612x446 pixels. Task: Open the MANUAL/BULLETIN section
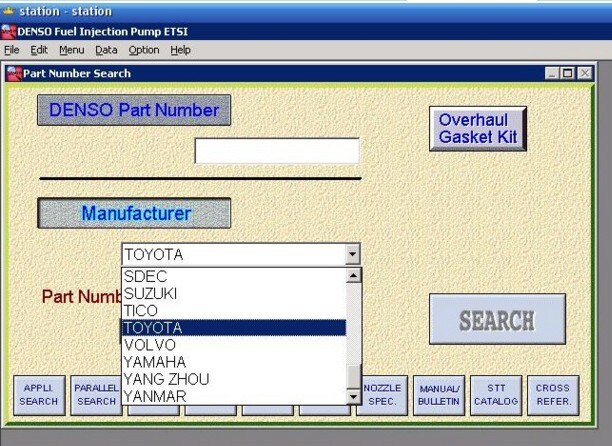439,395
